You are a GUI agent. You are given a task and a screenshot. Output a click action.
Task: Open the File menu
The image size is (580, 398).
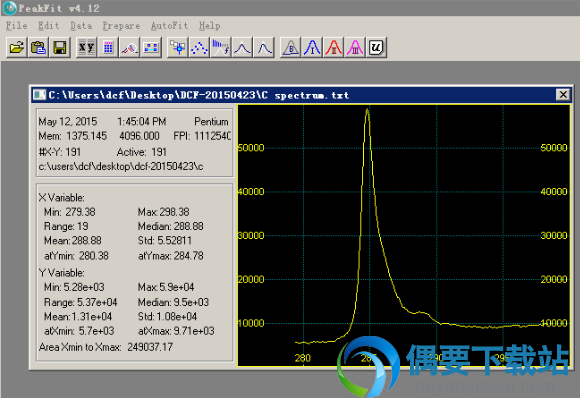(17, 26)
